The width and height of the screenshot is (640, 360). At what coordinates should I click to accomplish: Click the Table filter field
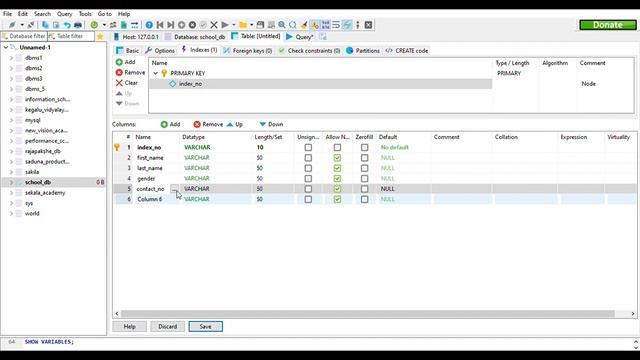pyautogui.click(x=71, y=36)
